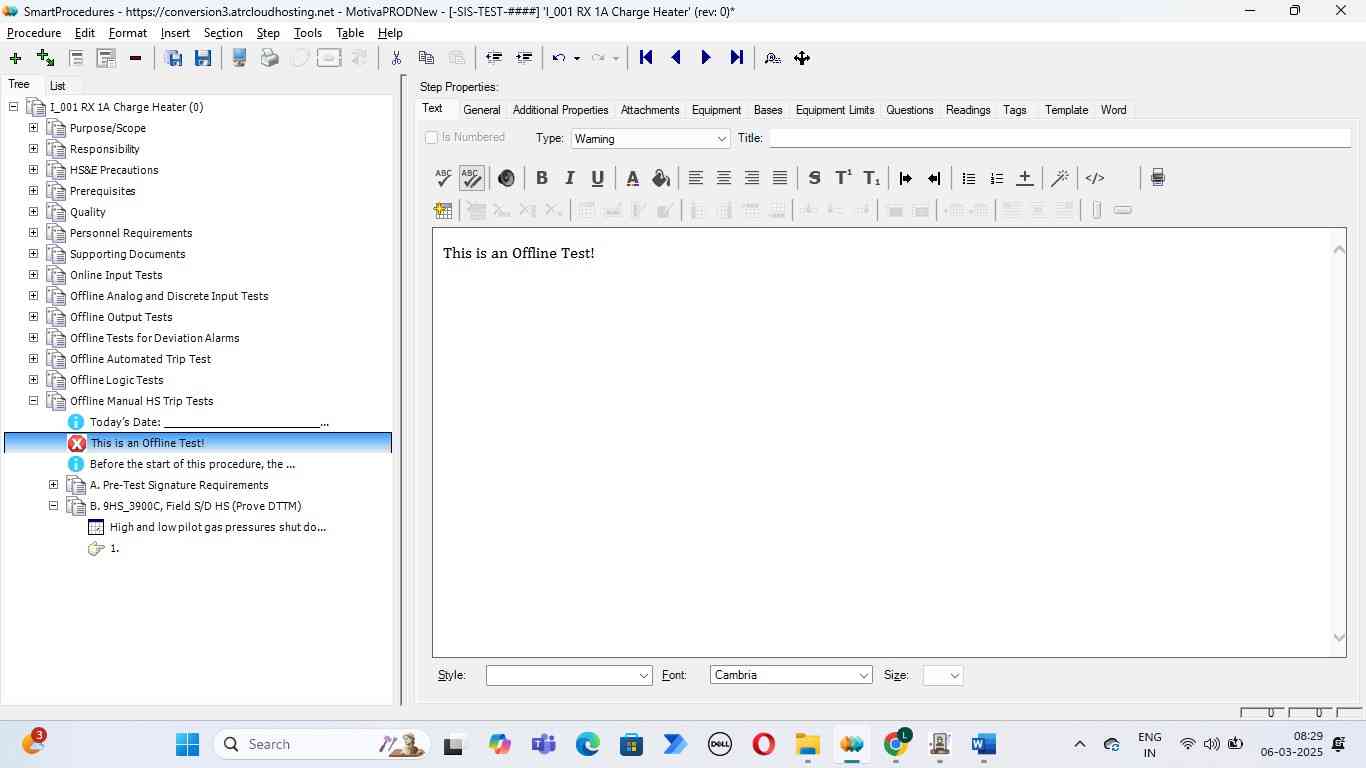Collapse the B. 9HS_3900C node

[53, 506]
